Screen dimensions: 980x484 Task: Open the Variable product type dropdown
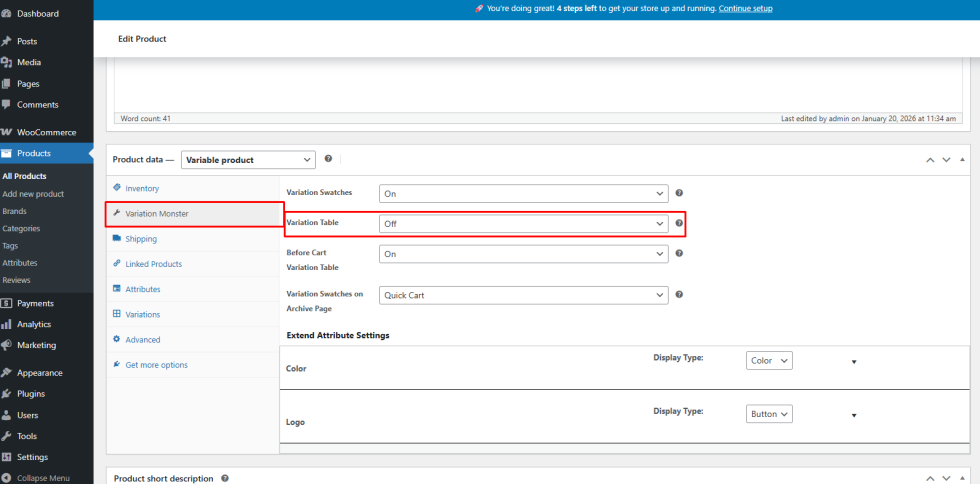pyautogui.click(x=249, y=160)
